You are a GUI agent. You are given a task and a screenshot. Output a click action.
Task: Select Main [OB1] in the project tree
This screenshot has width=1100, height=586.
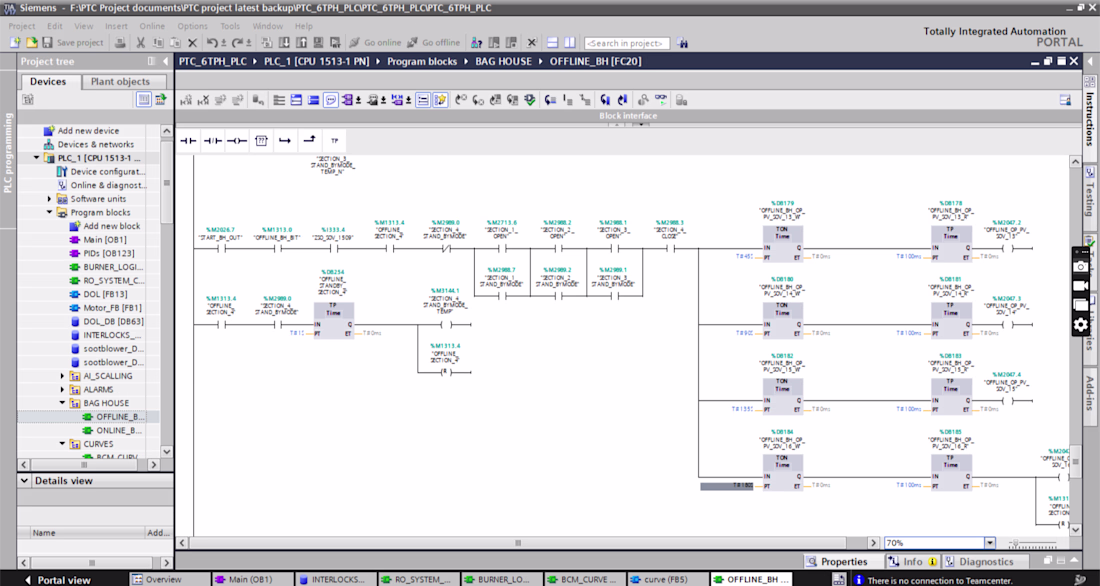coord(105,240)
